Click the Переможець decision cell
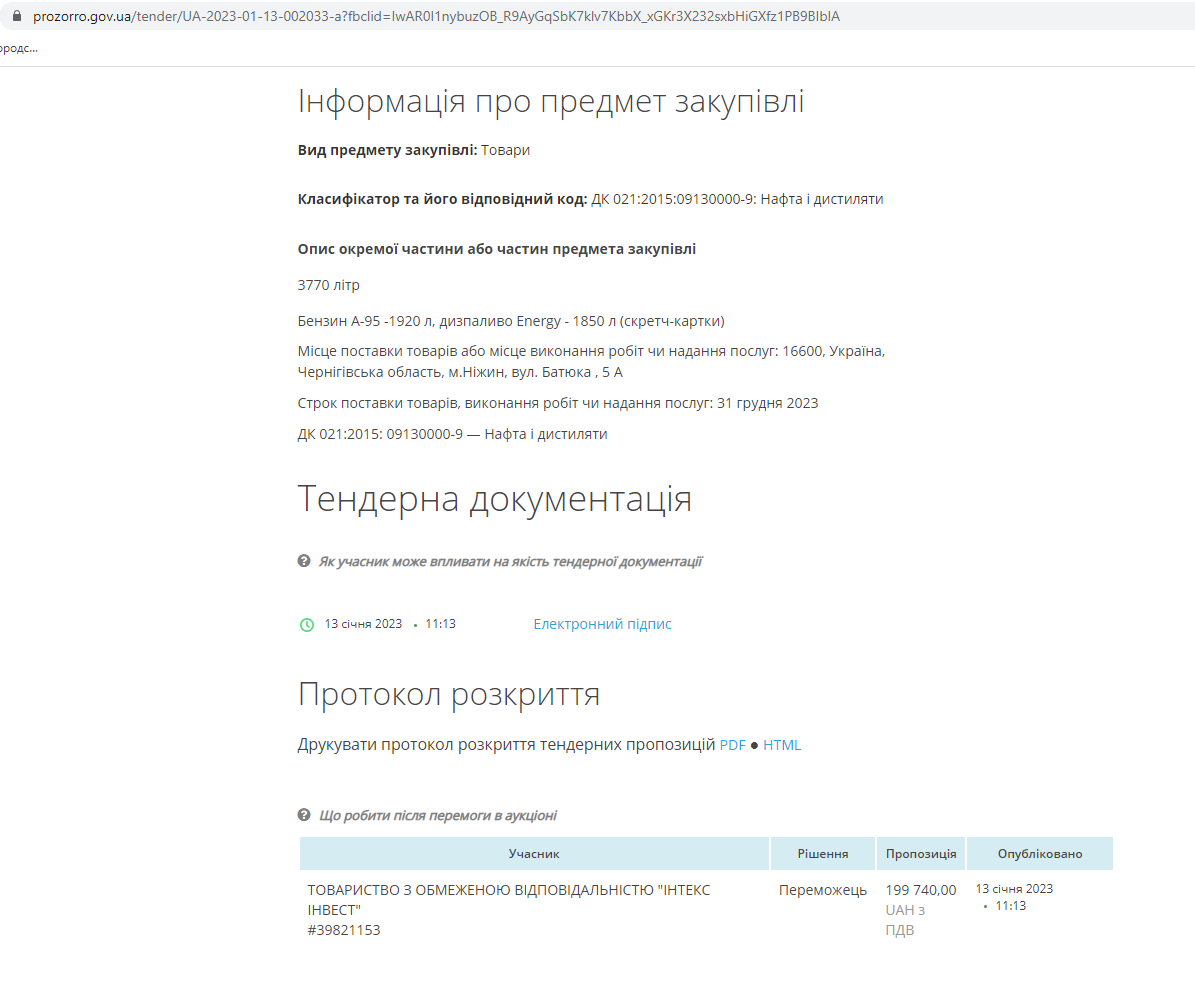The image size is (1195, 996). tap(822, 890)
